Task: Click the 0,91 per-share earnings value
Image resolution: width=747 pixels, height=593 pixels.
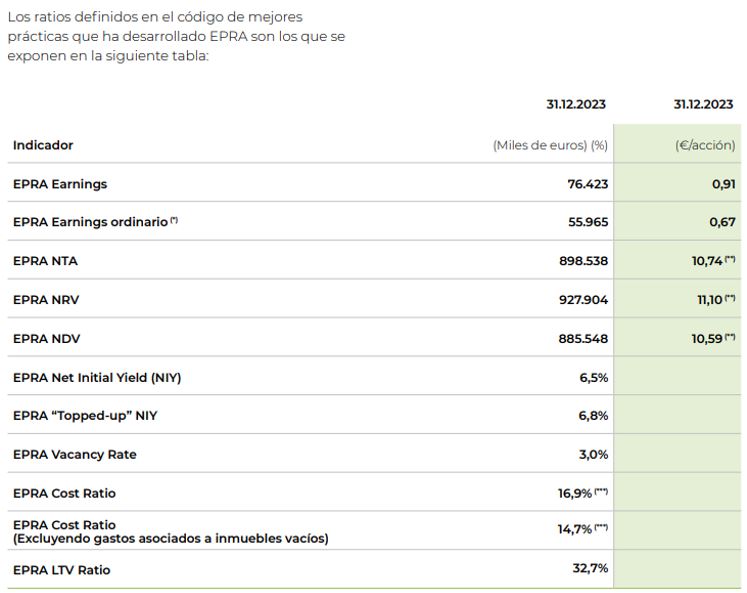Action: [x=722, y=184]
